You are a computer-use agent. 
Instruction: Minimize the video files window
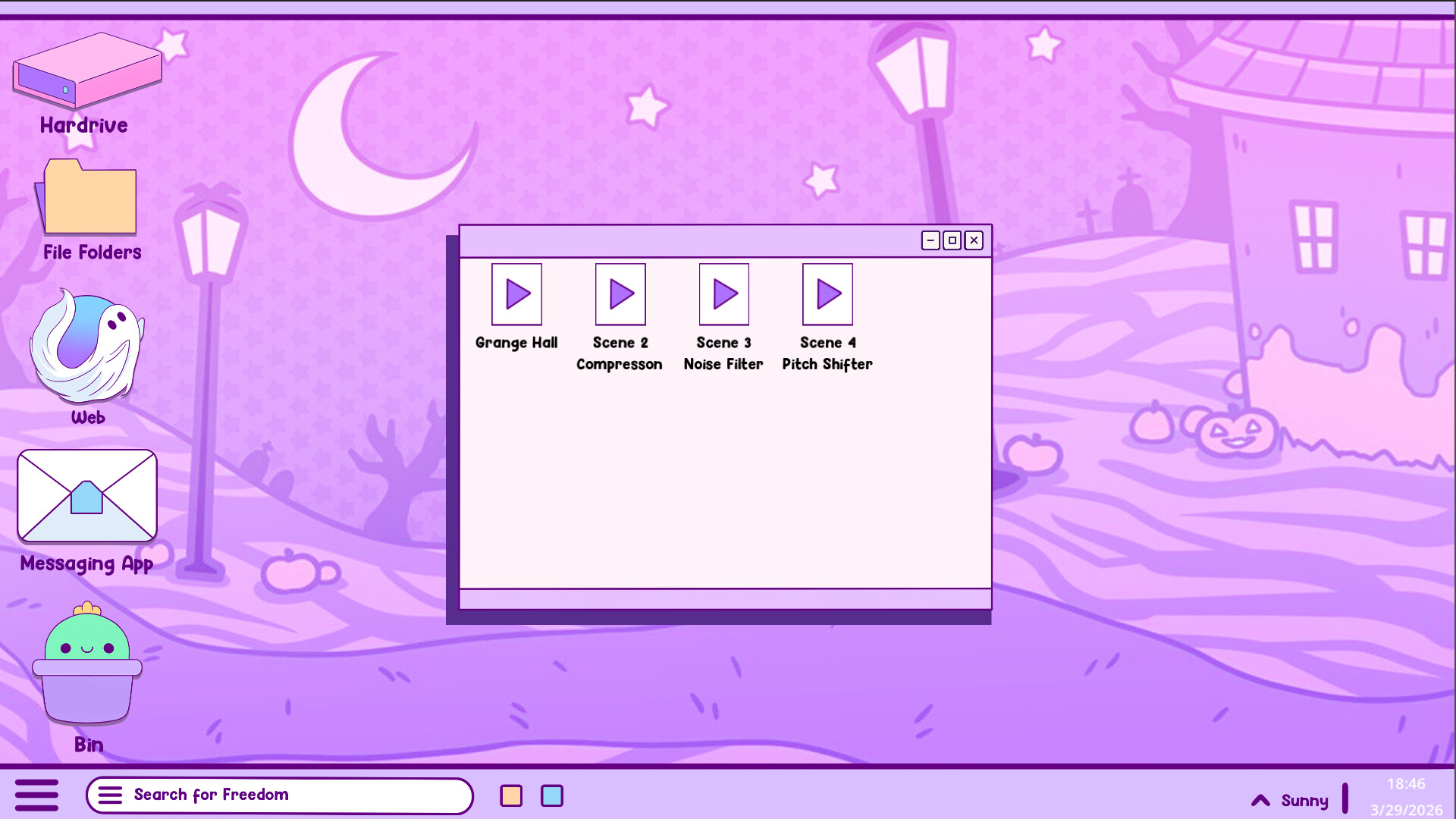(930, 240)
